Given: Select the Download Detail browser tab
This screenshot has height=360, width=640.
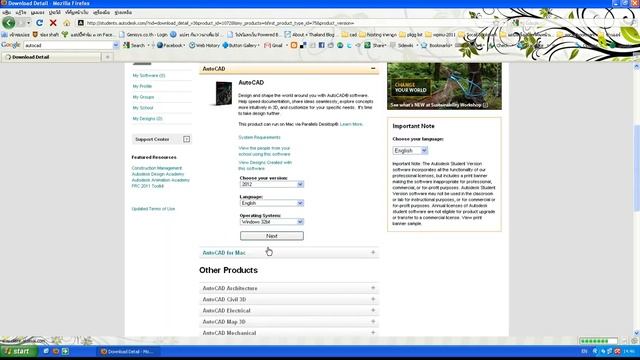Looking at the screenshot, I should [x=51, y=57].
